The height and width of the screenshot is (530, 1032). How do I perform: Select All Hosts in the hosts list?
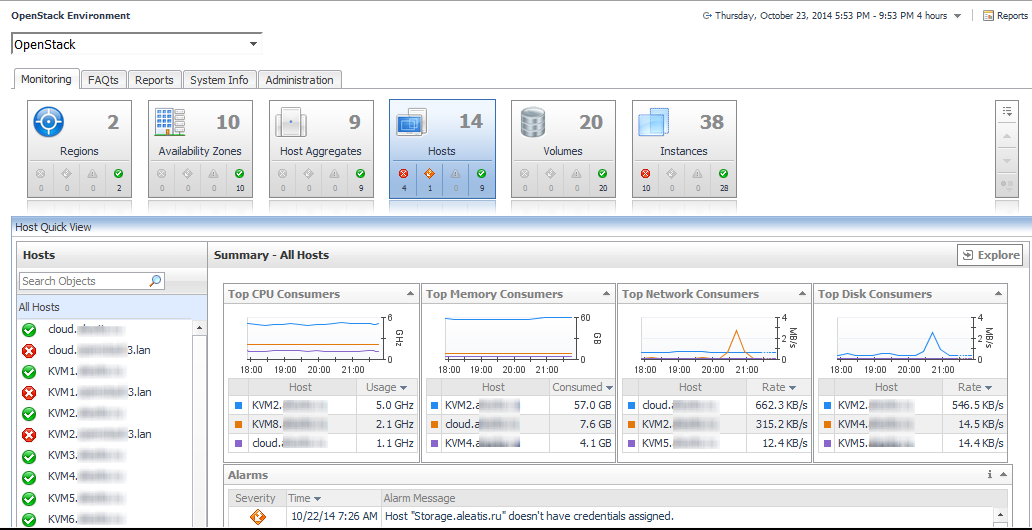coord(112,307)
